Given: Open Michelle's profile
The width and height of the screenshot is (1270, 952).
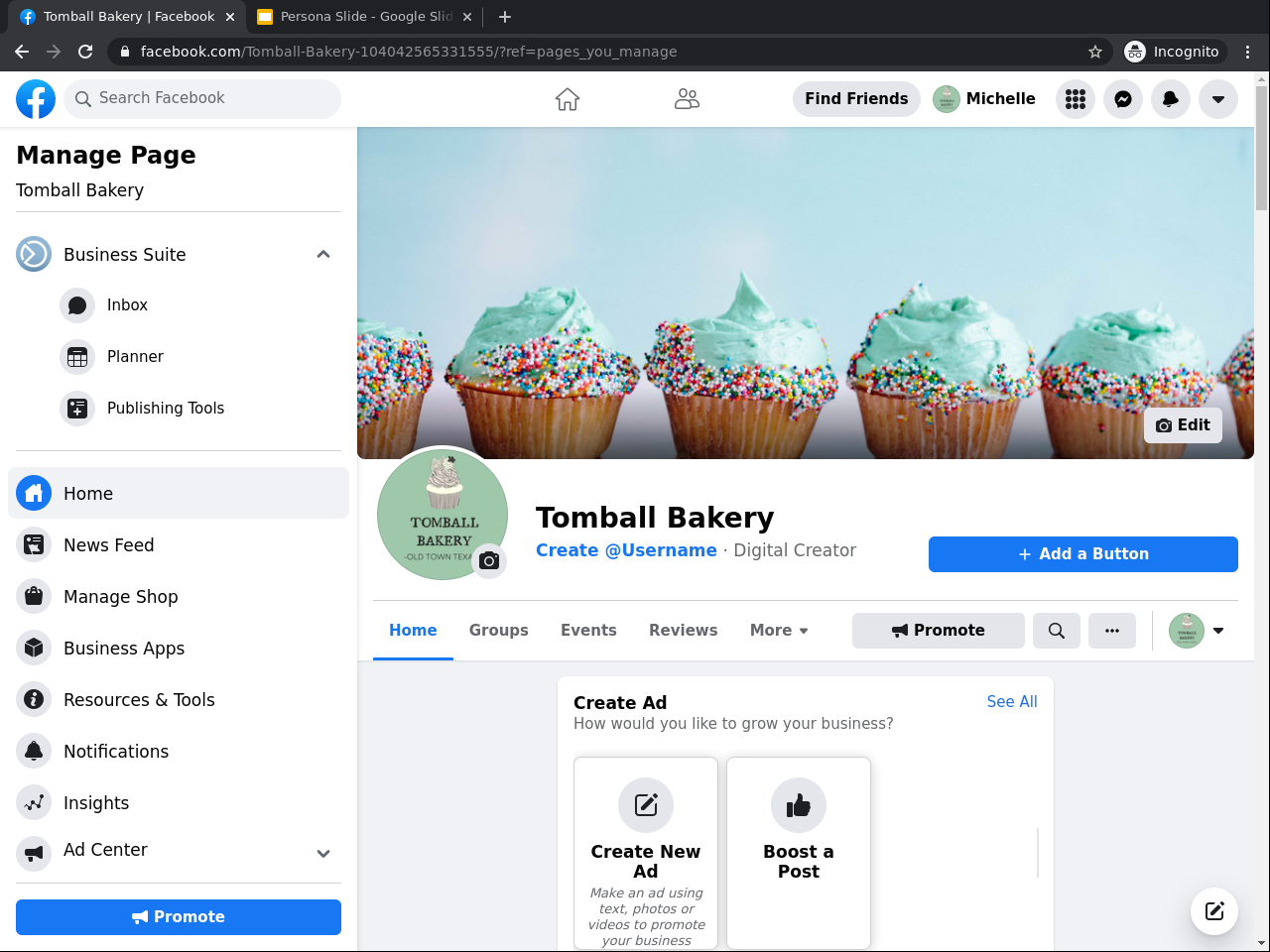Looking at the screenshot, I should pos(984,99).
